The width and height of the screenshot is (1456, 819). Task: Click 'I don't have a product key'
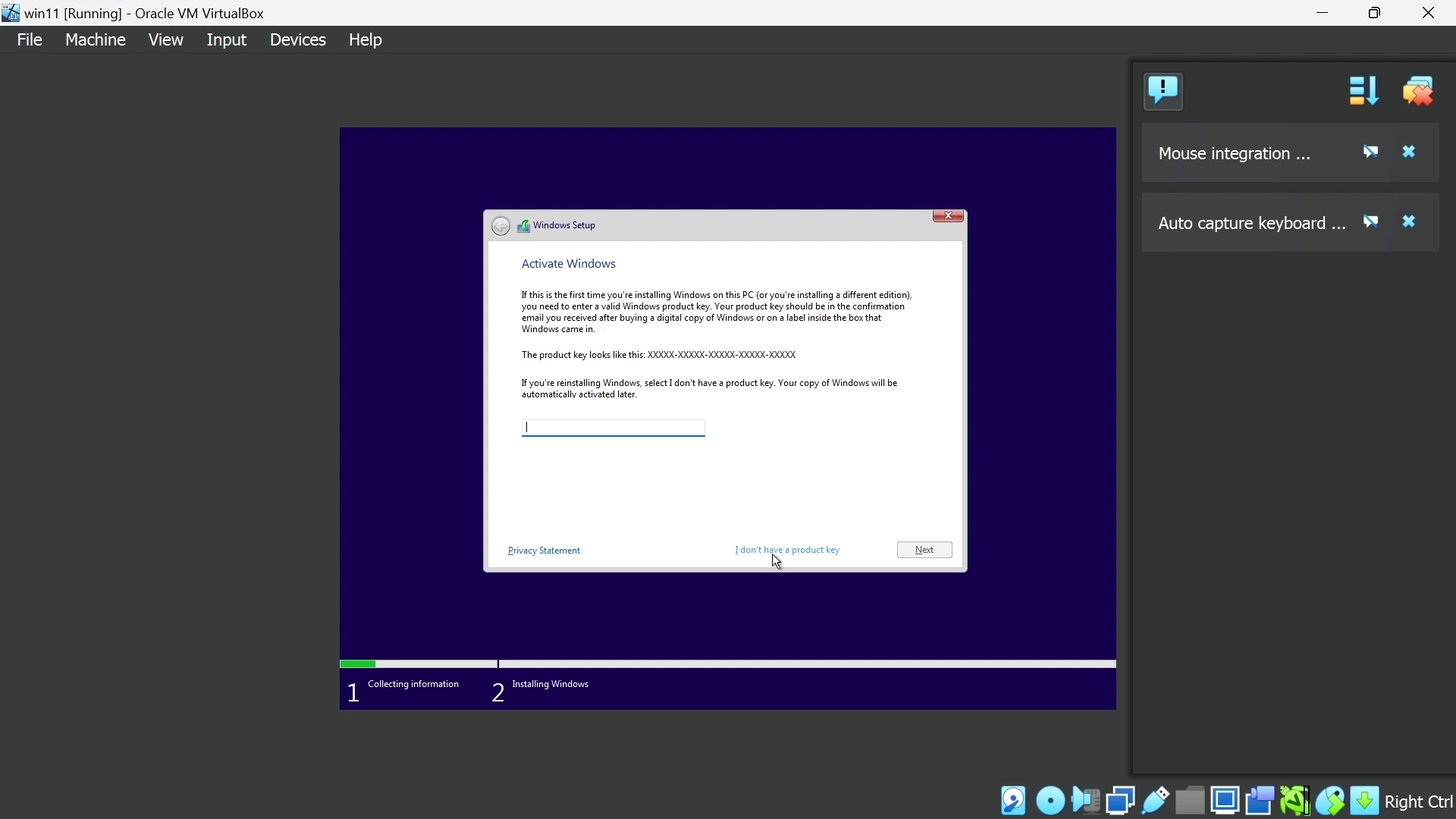tap(787, 550)
